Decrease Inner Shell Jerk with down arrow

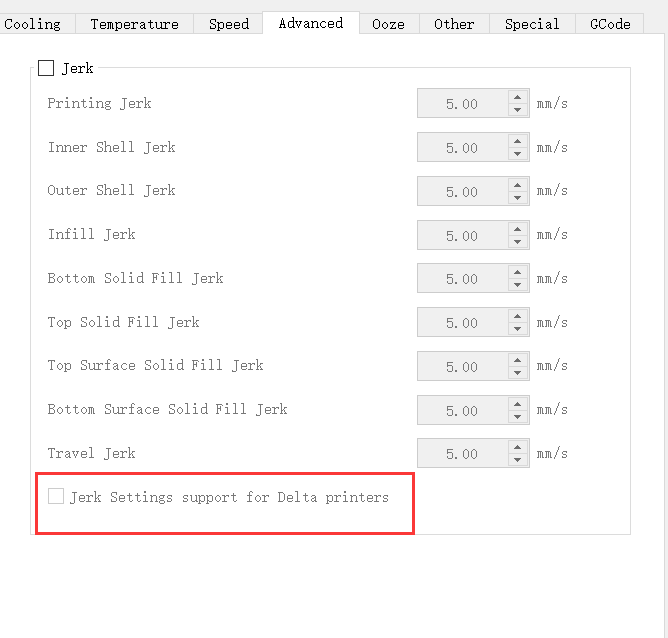point(518,154)
